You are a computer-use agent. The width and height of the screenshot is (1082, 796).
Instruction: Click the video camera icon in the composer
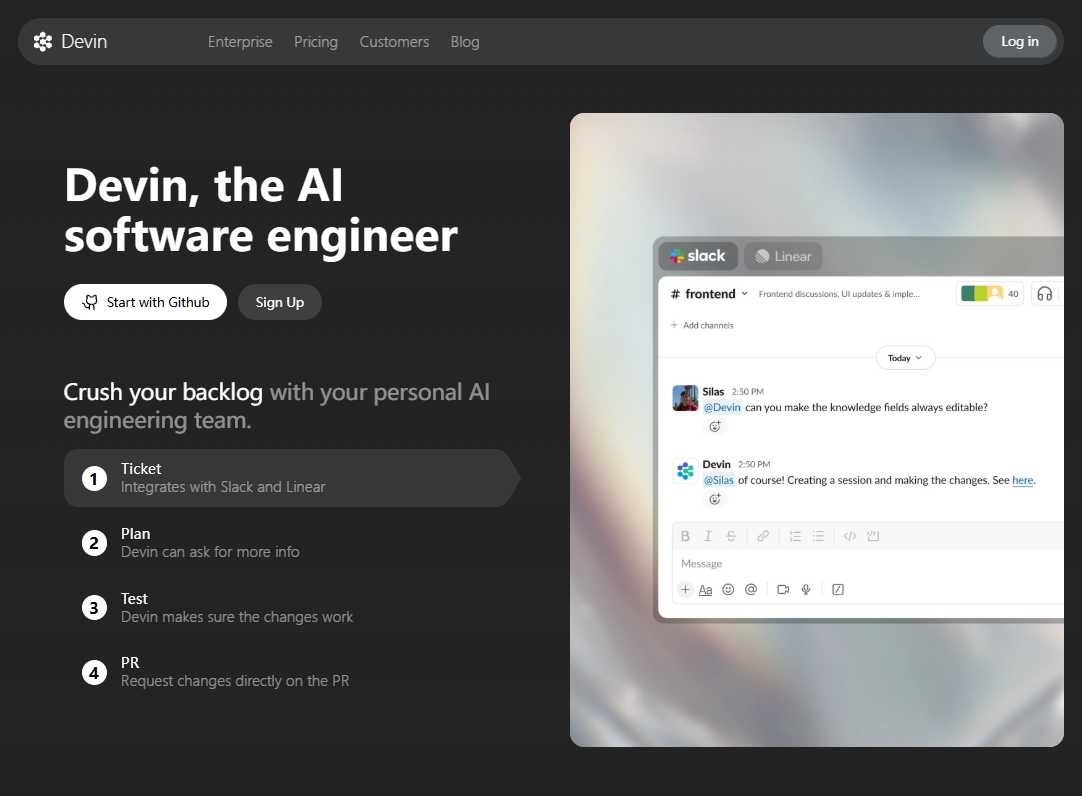click(783, 590)
